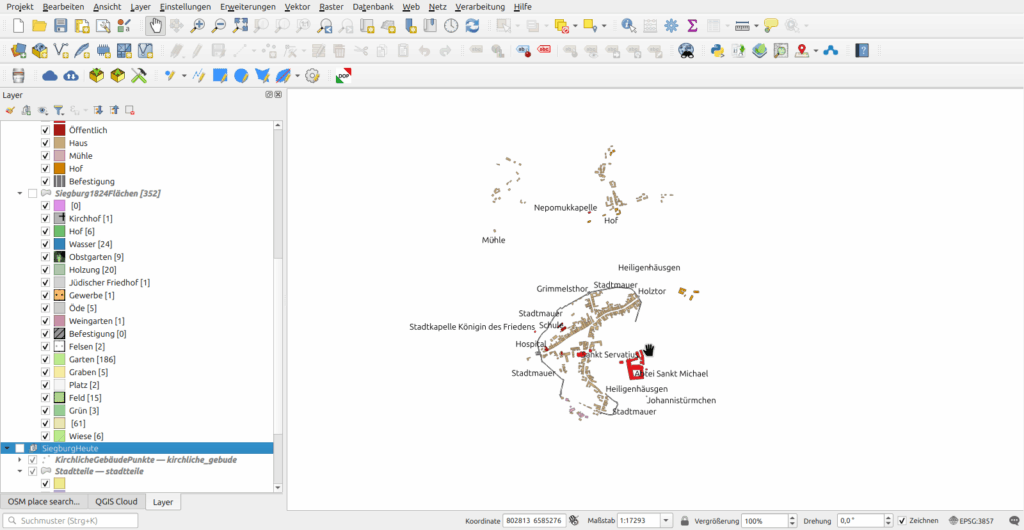Open the Maßstab scale dropdown
The width and height of the screenshot is (1024, 530).
coord(669,521)
